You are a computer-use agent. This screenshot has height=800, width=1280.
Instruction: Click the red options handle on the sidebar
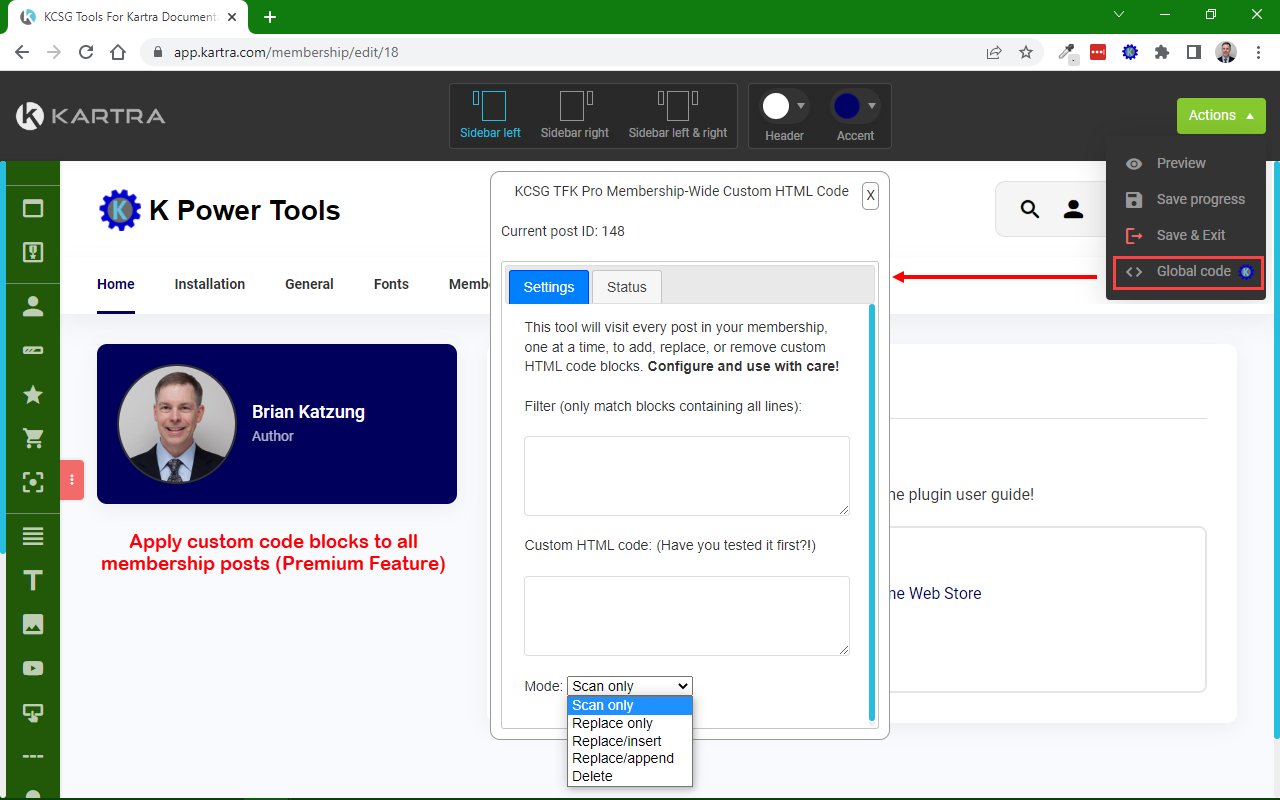(72, 480)
